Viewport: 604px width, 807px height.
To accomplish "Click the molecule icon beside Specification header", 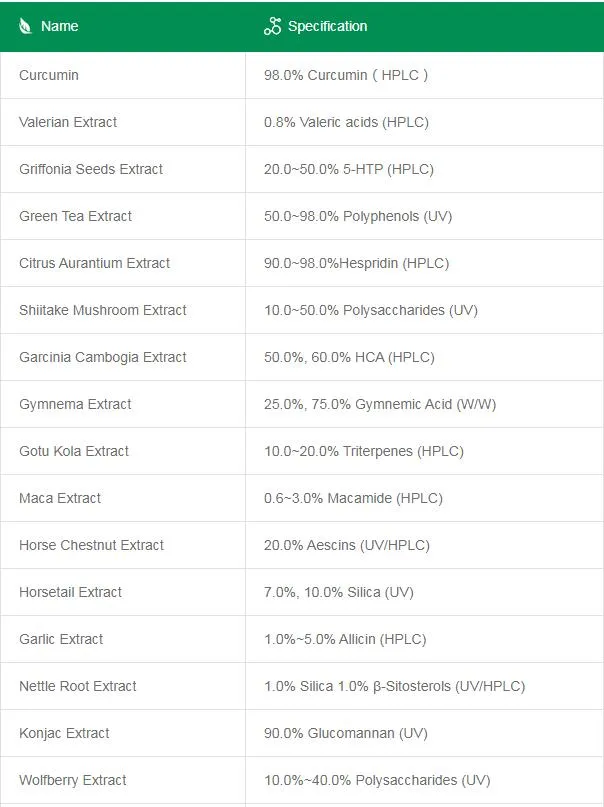I will pos(272,27).
